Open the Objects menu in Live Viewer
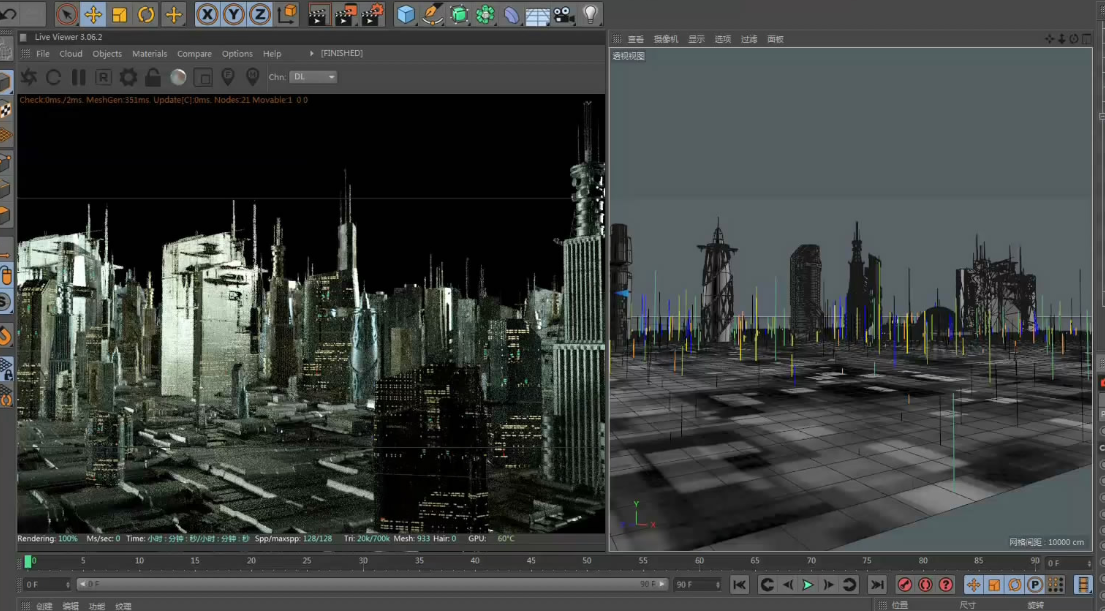This screenshot has height=611, width=1105. coord(107,54)
